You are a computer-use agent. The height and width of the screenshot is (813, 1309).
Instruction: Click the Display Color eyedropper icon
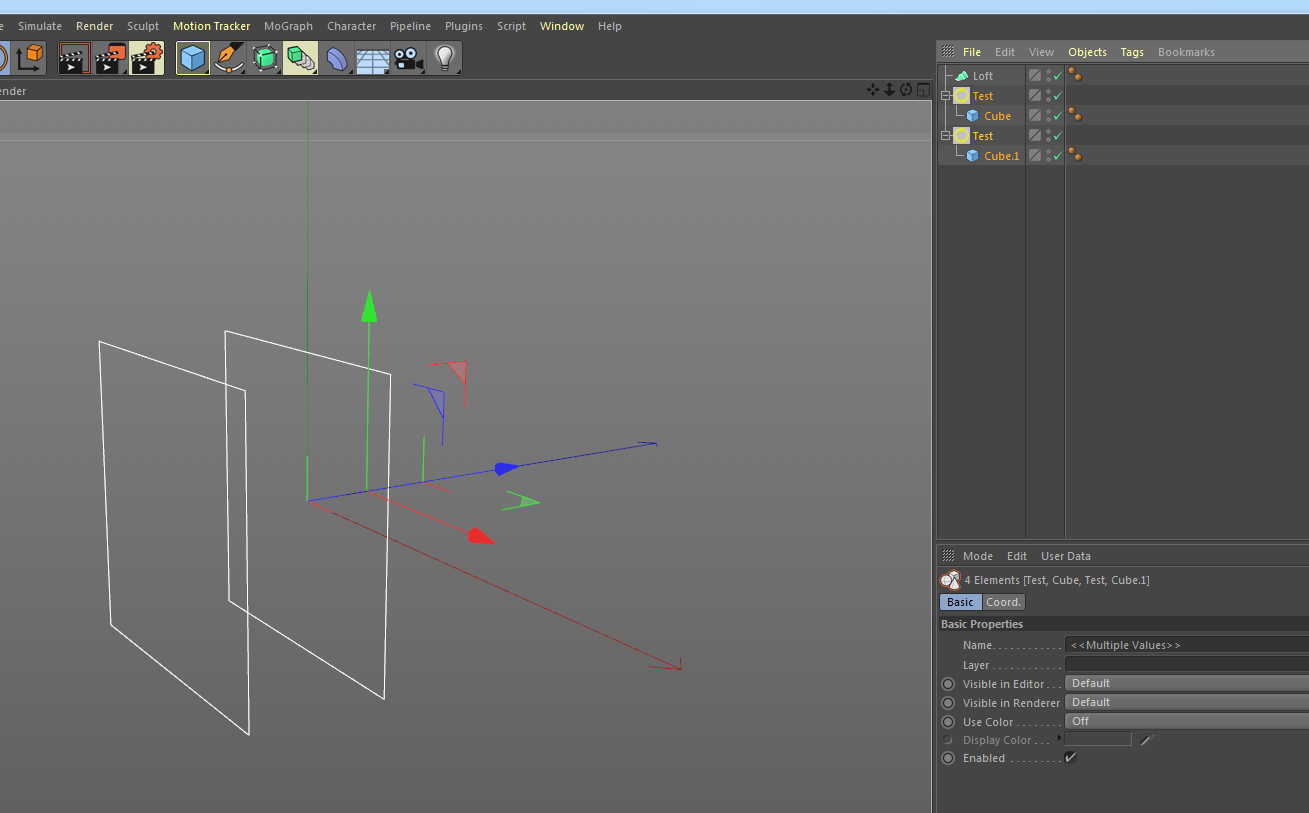[x=1147, y=739]
